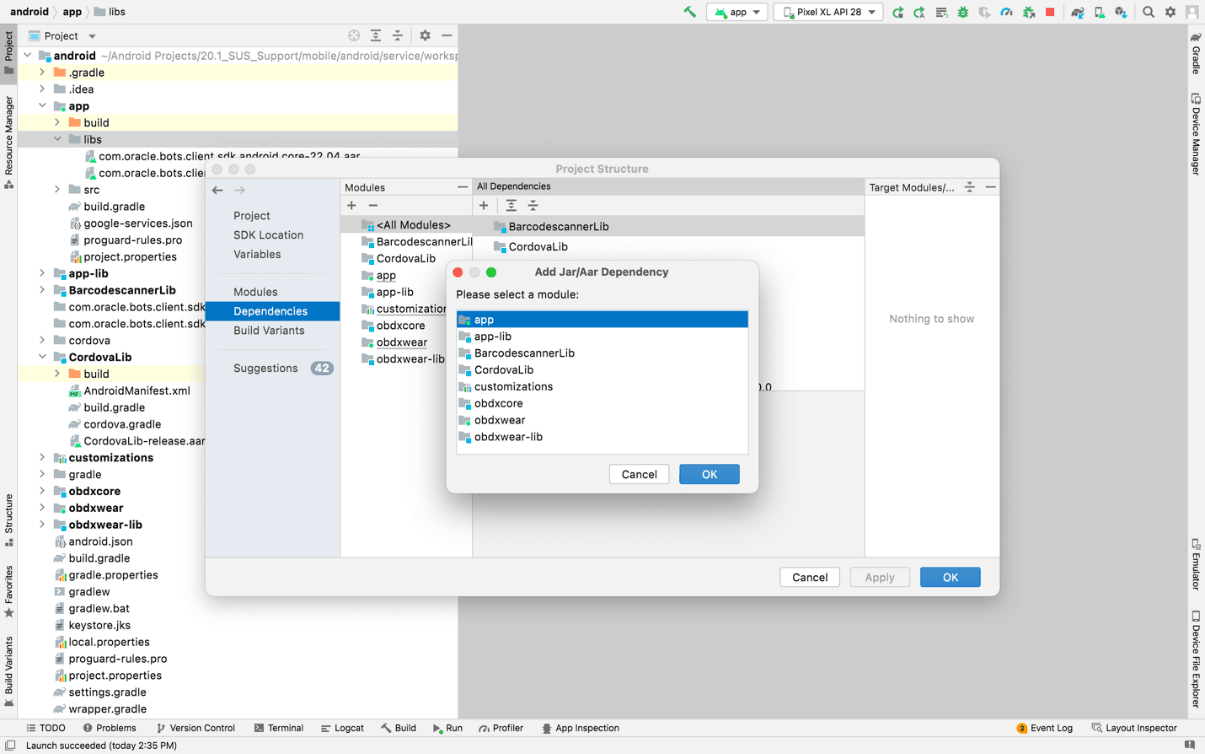The image size is (1205, 754).
Task: Collapse the libs folder in tree
Action: point(57,139)
